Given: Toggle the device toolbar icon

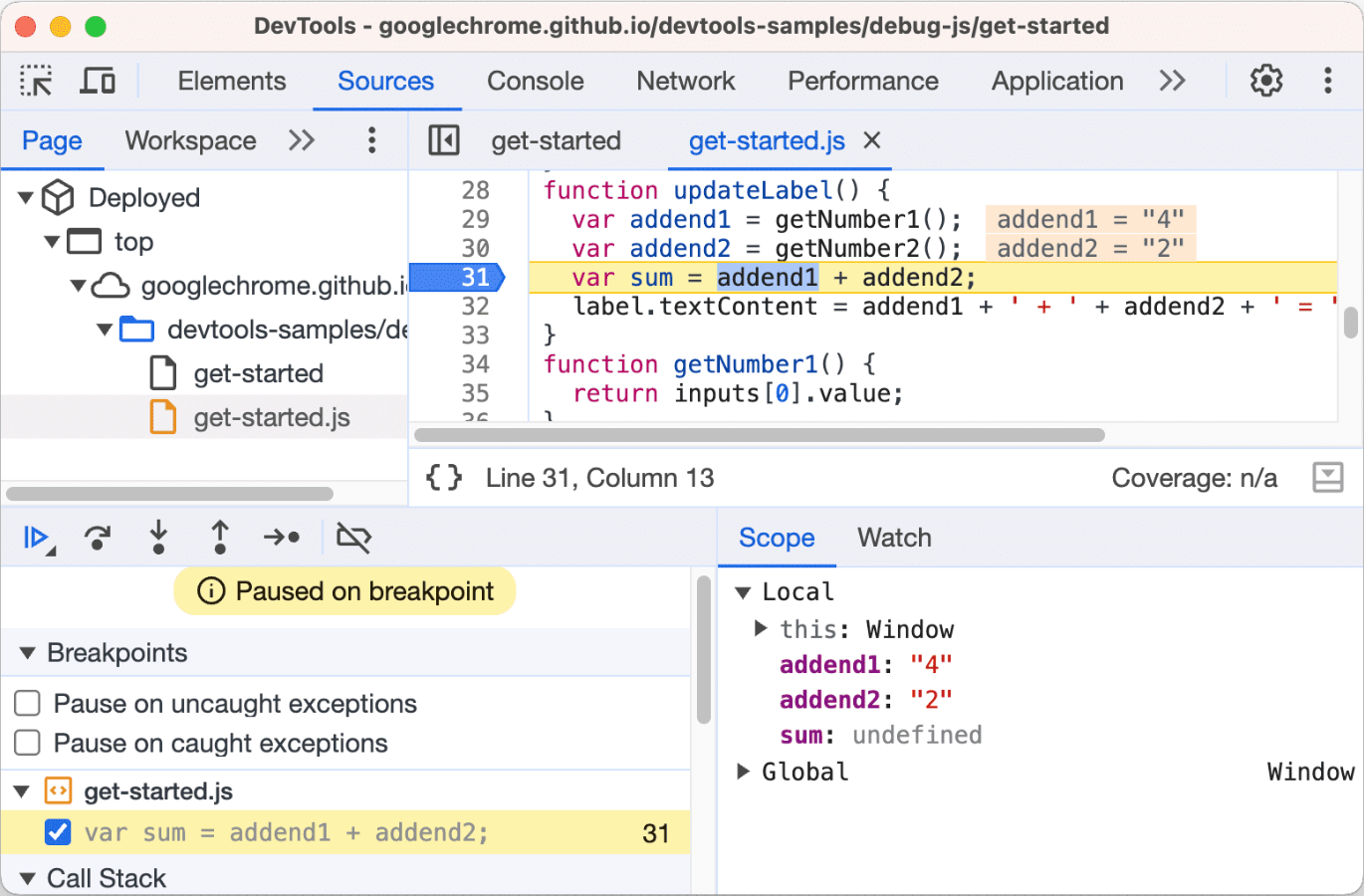Looking at the screenshot, I should [98, 81].
